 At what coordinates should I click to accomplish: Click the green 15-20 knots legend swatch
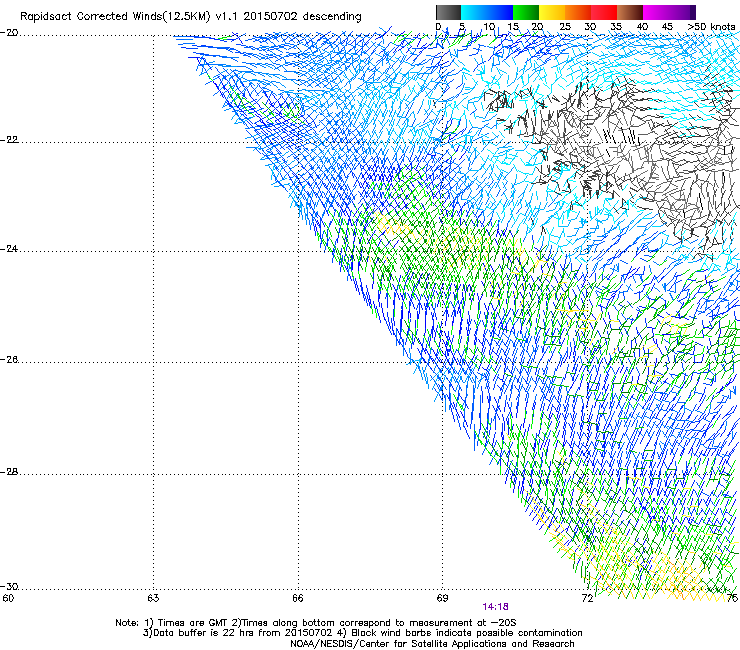tap(526, 12)
